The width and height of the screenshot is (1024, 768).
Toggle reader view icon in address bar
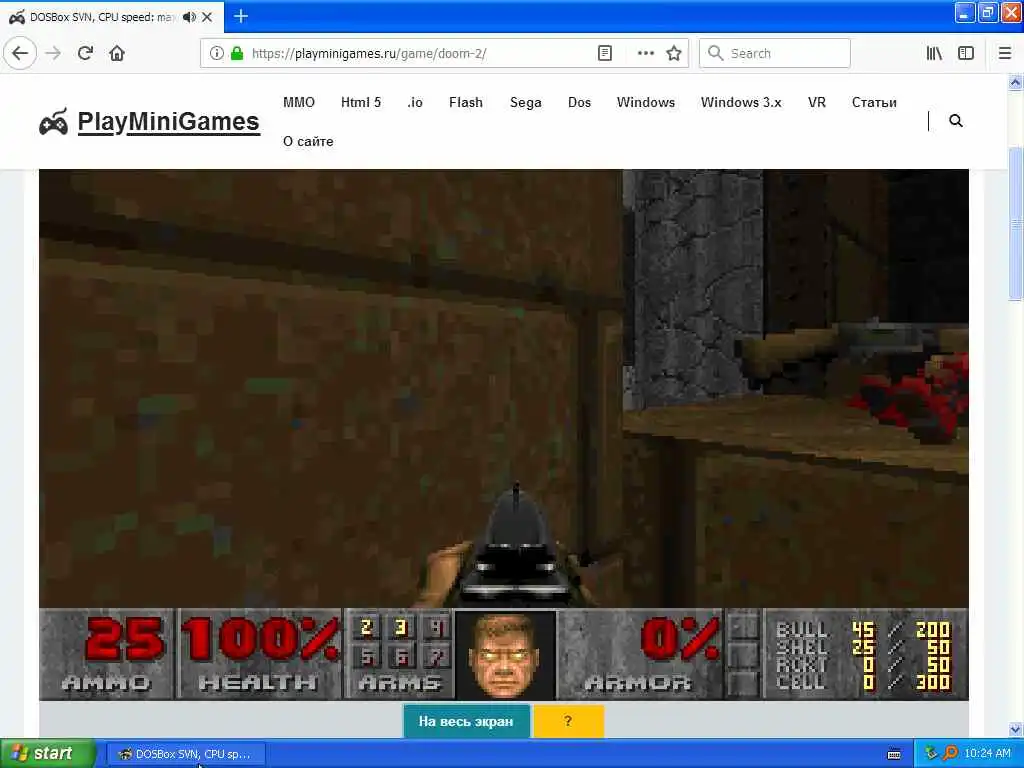pos(605,53)
